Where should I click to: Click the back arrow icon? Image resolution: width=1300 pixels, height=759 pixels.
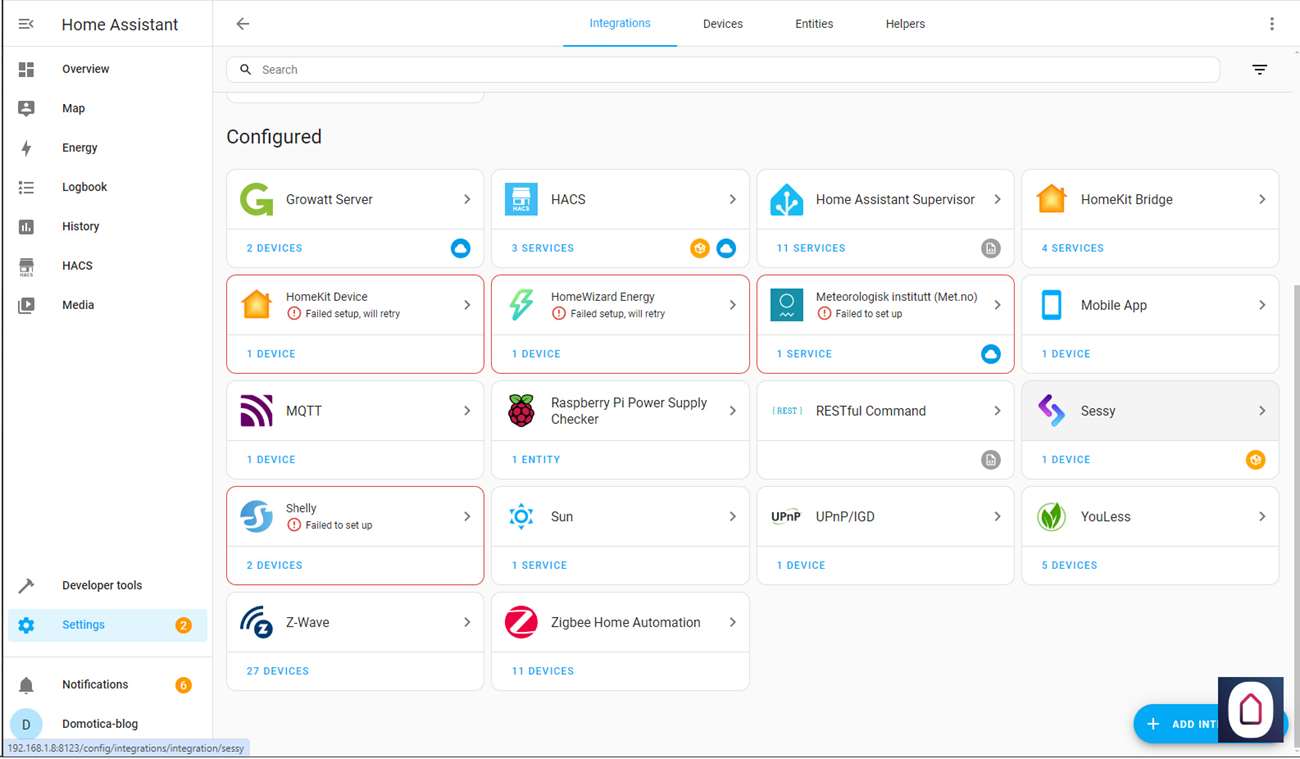tap(242, 24)
